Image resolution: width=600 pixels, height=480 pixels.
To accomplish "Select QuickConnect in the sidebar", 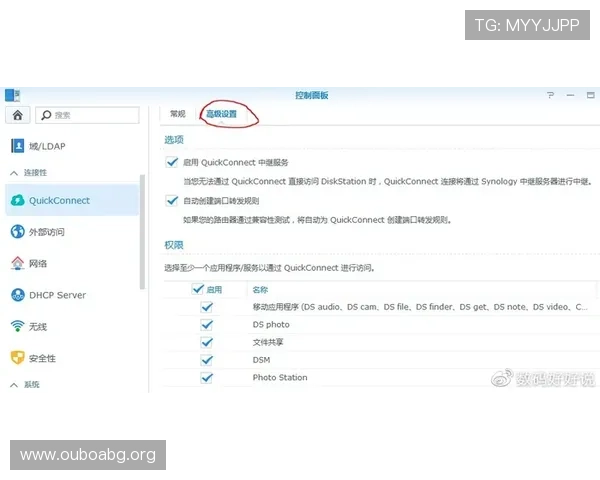I will coord(73,200).
